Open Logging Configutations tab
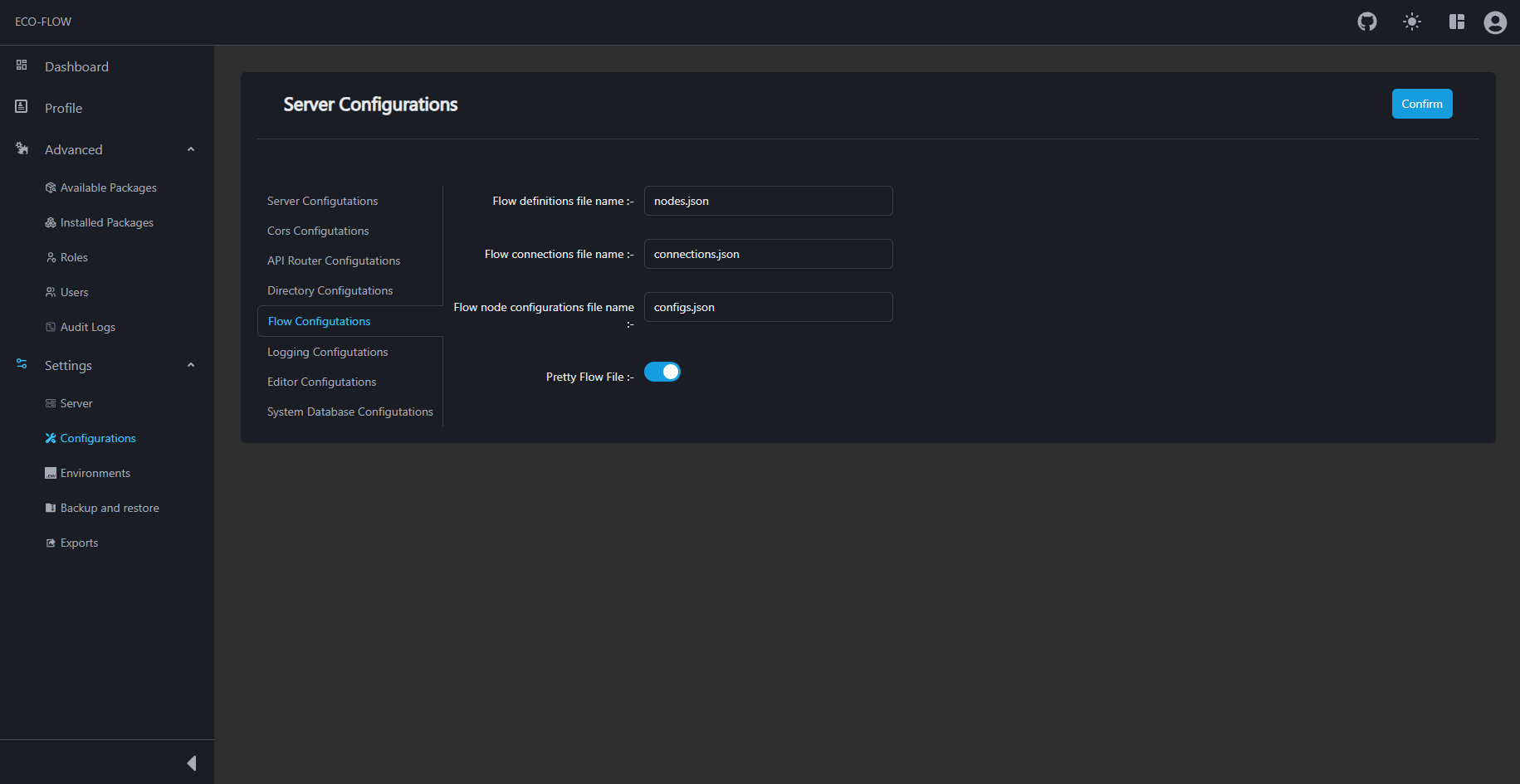This screenshot has width=1520, height=784. 327,352
